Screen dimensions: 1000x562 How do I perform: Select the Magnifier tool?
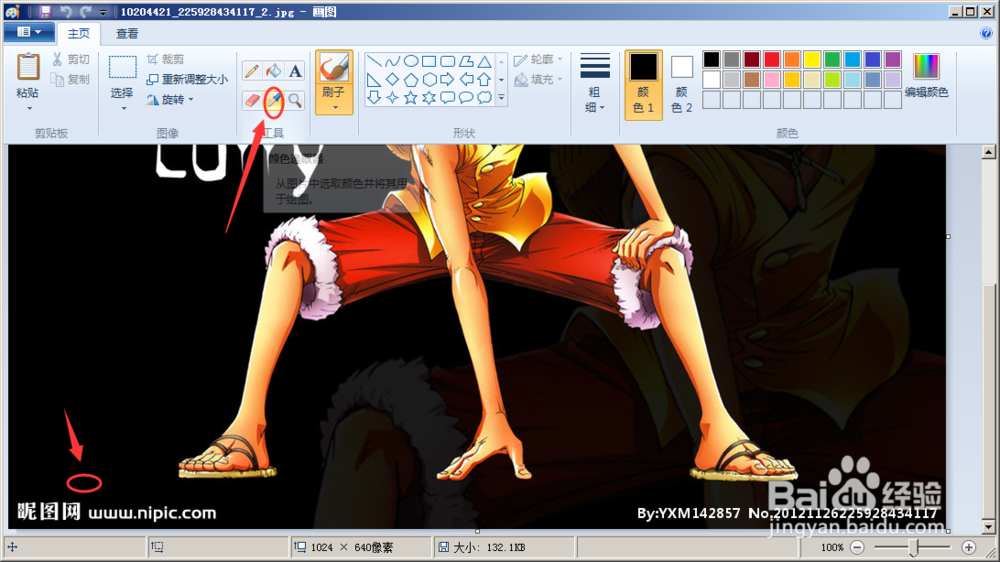[295, 100]
